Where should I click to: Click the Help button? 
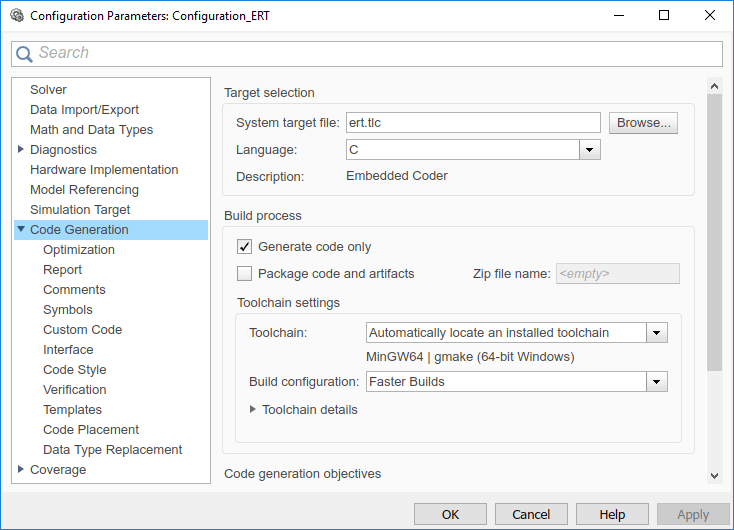coord(612,514)
